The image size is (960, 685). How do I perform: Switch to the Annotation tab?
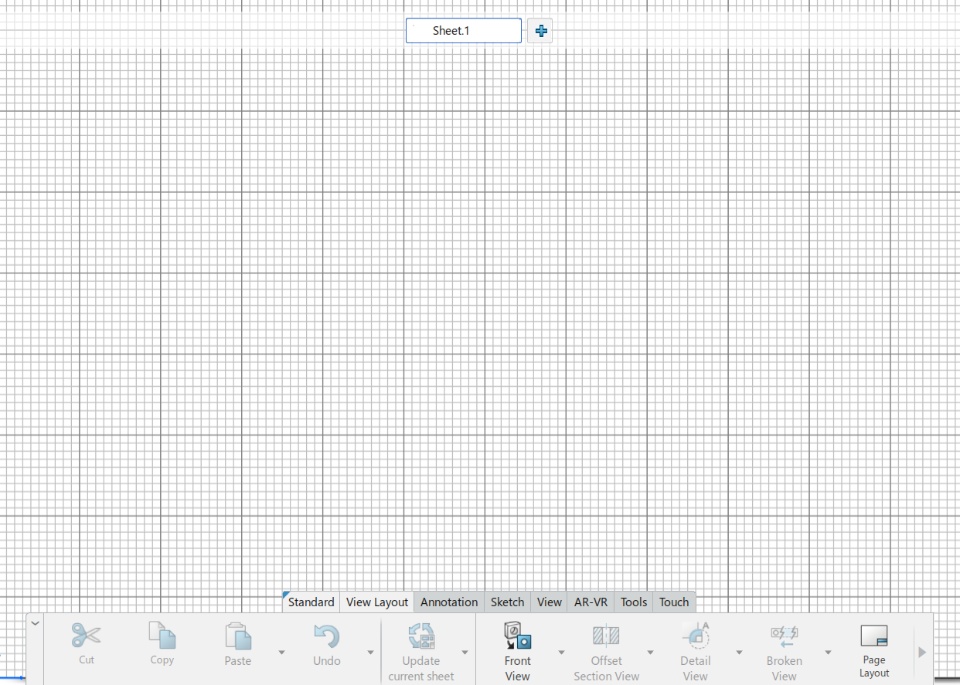click(449, 602)
